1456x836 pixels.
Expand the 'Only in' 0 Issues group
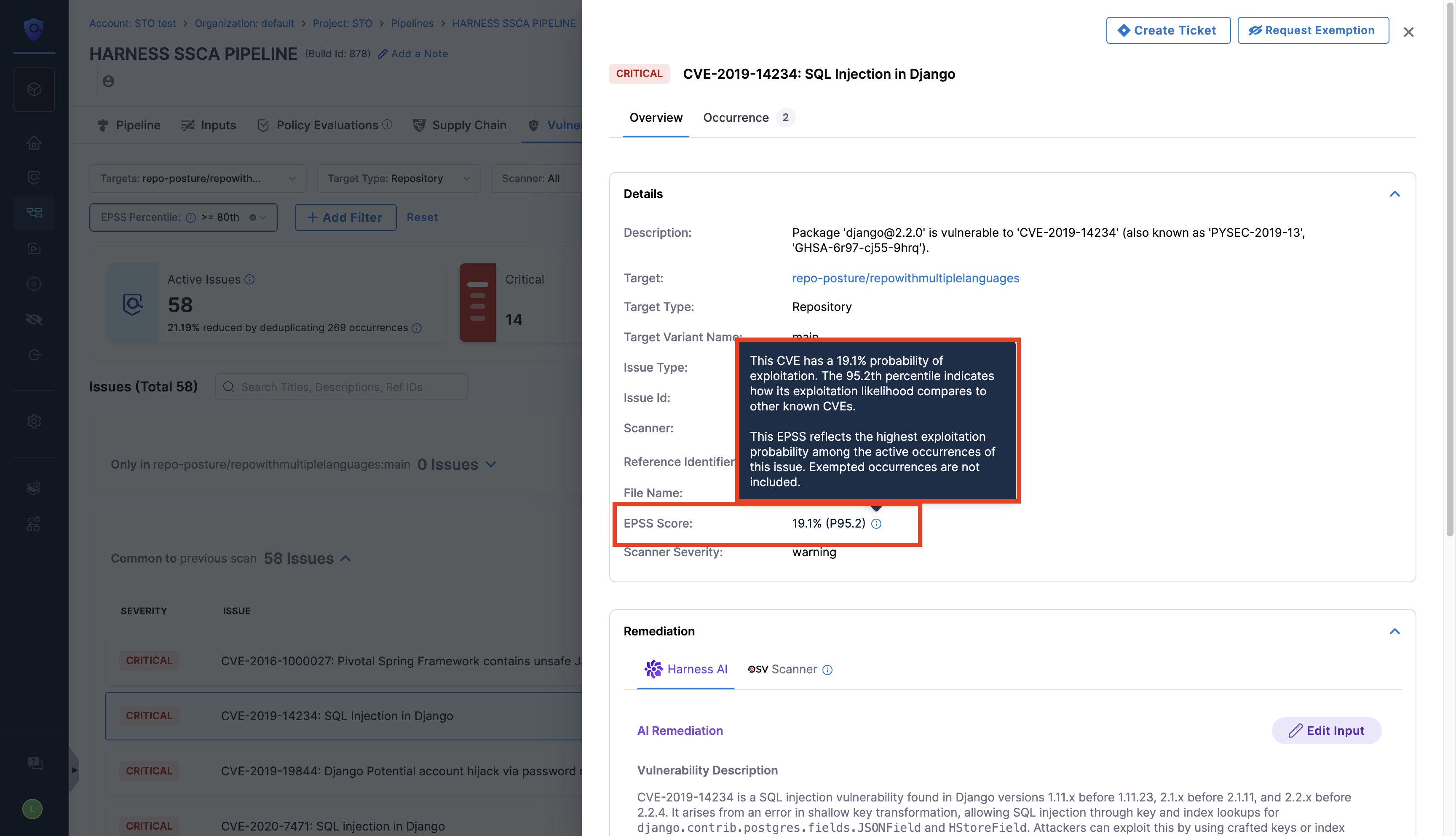[491, 464]
